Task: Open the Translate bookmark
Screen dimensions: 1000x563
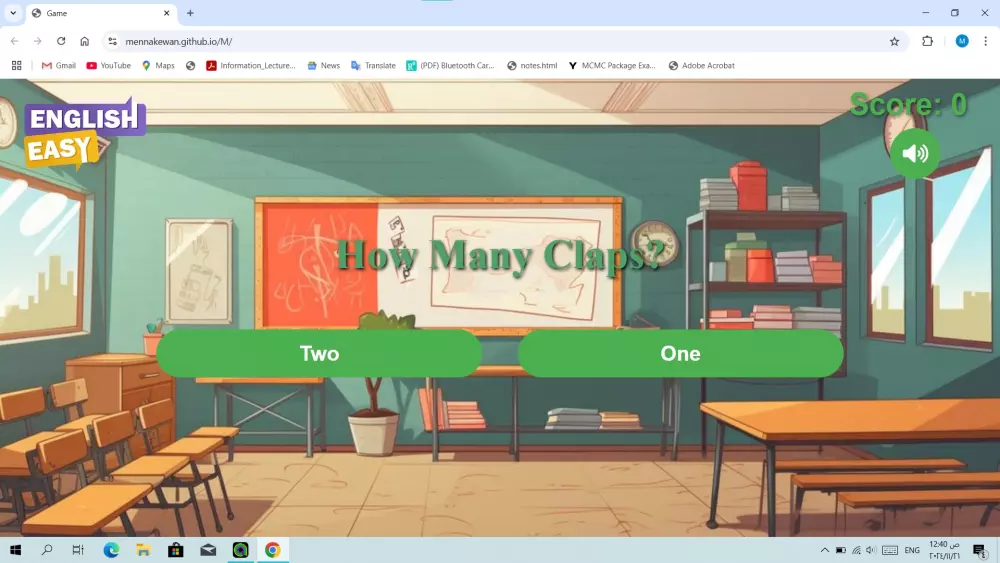Action: click(x=373, y=66)
